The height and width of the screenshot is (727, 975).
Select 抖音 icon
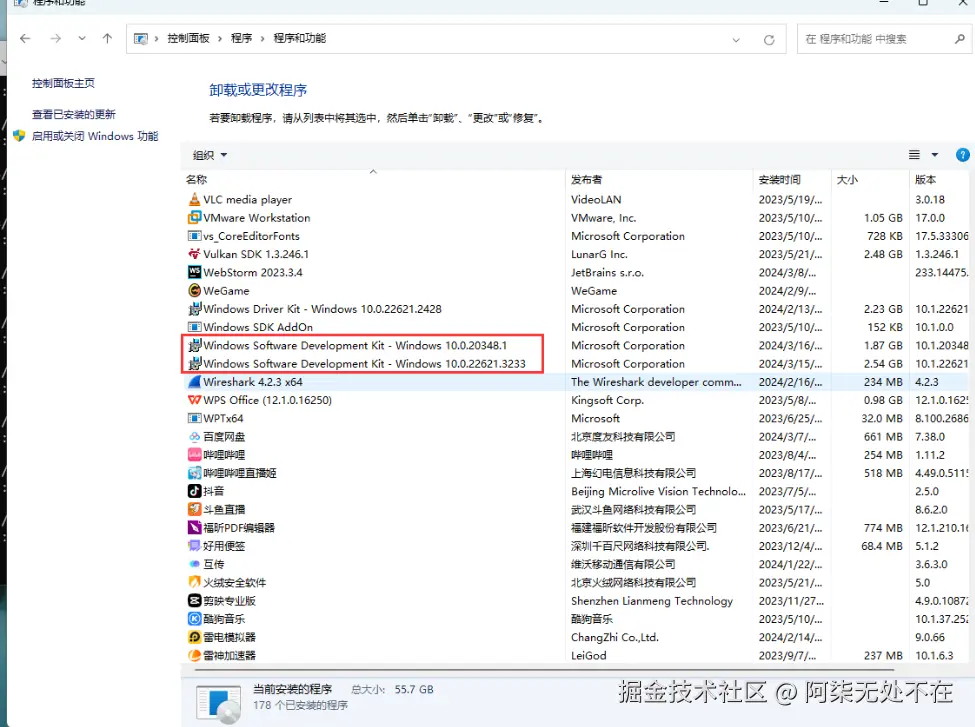pyautogui.click(x=195, y=491)
